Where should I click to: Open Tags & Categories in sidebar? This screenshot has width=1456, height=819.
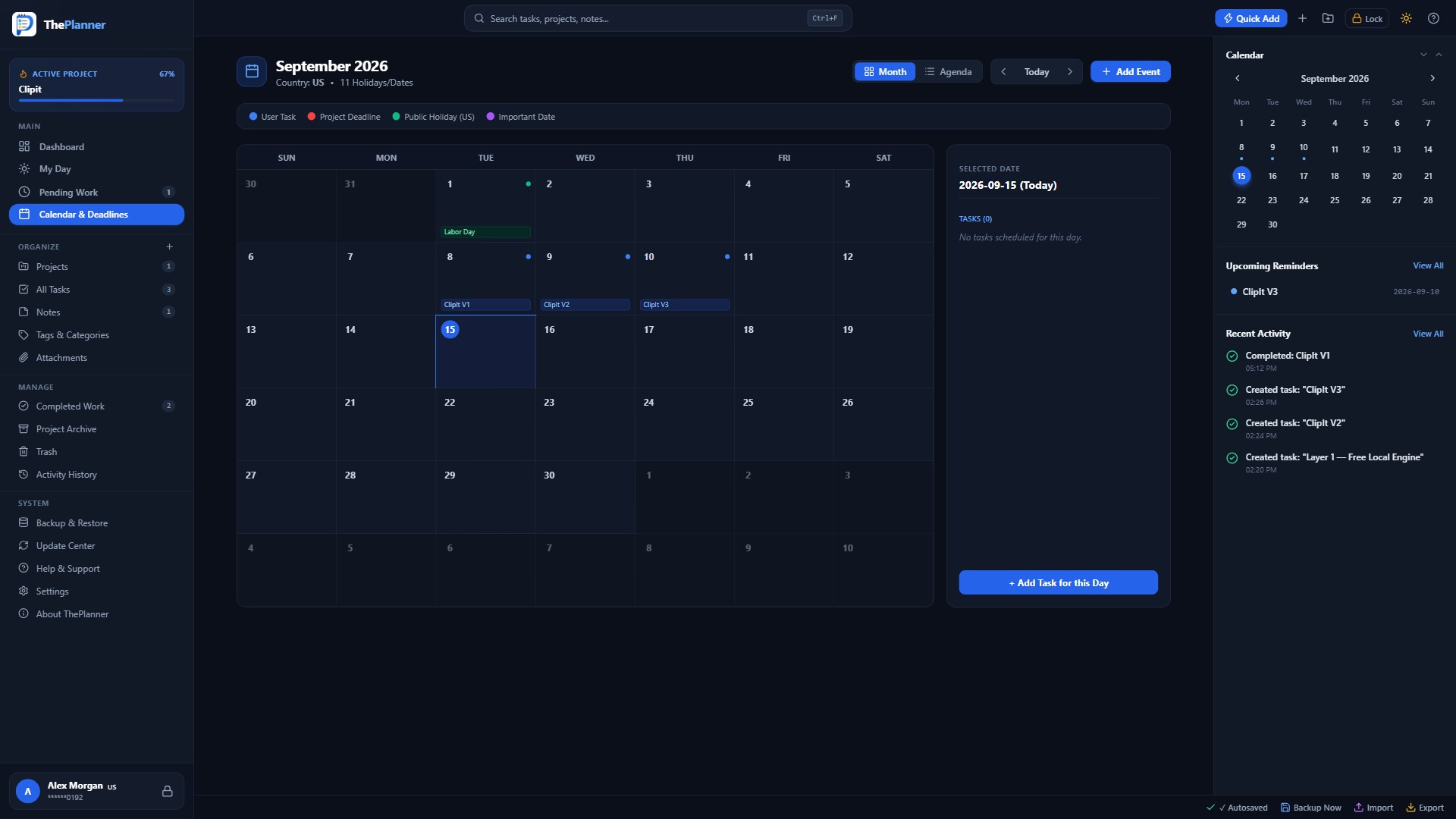(x=96, y=334)
